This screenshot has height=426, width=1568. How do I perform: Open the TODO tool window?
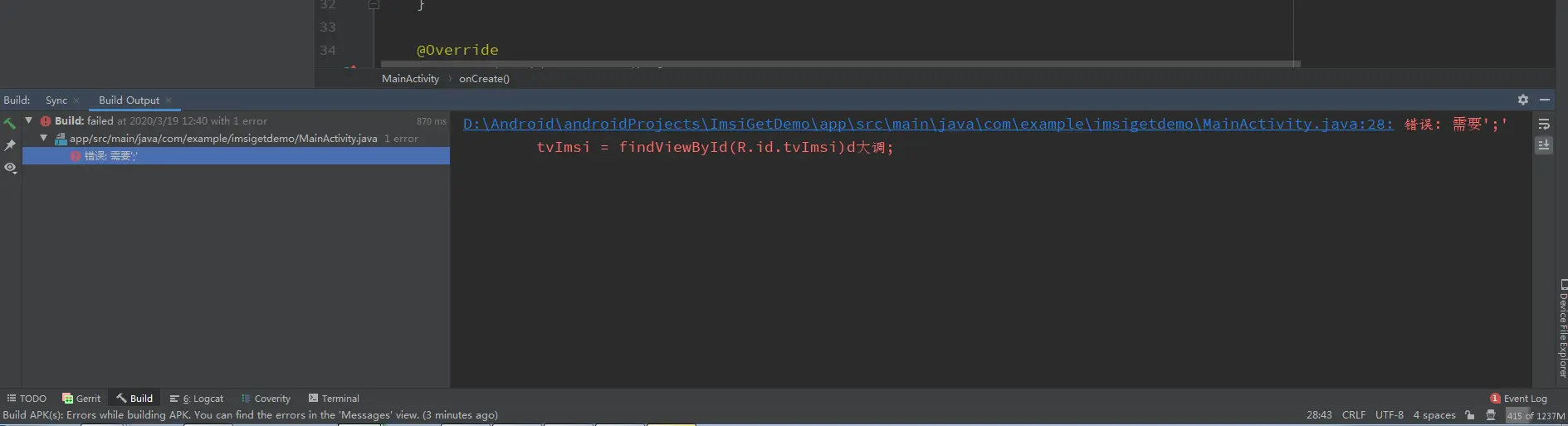pos(27,399)
